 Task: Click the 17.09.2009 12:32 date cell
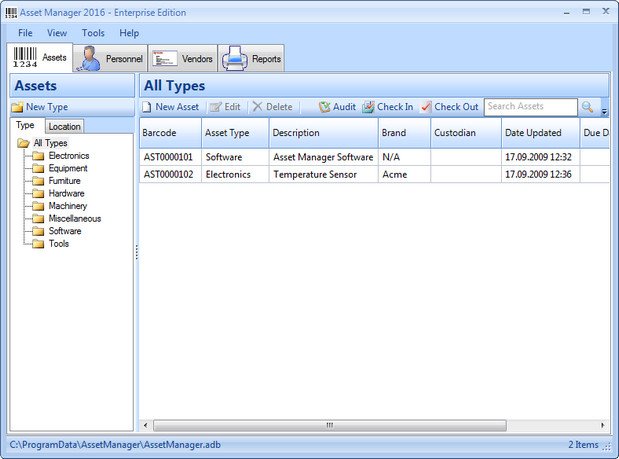pos(540,157)
